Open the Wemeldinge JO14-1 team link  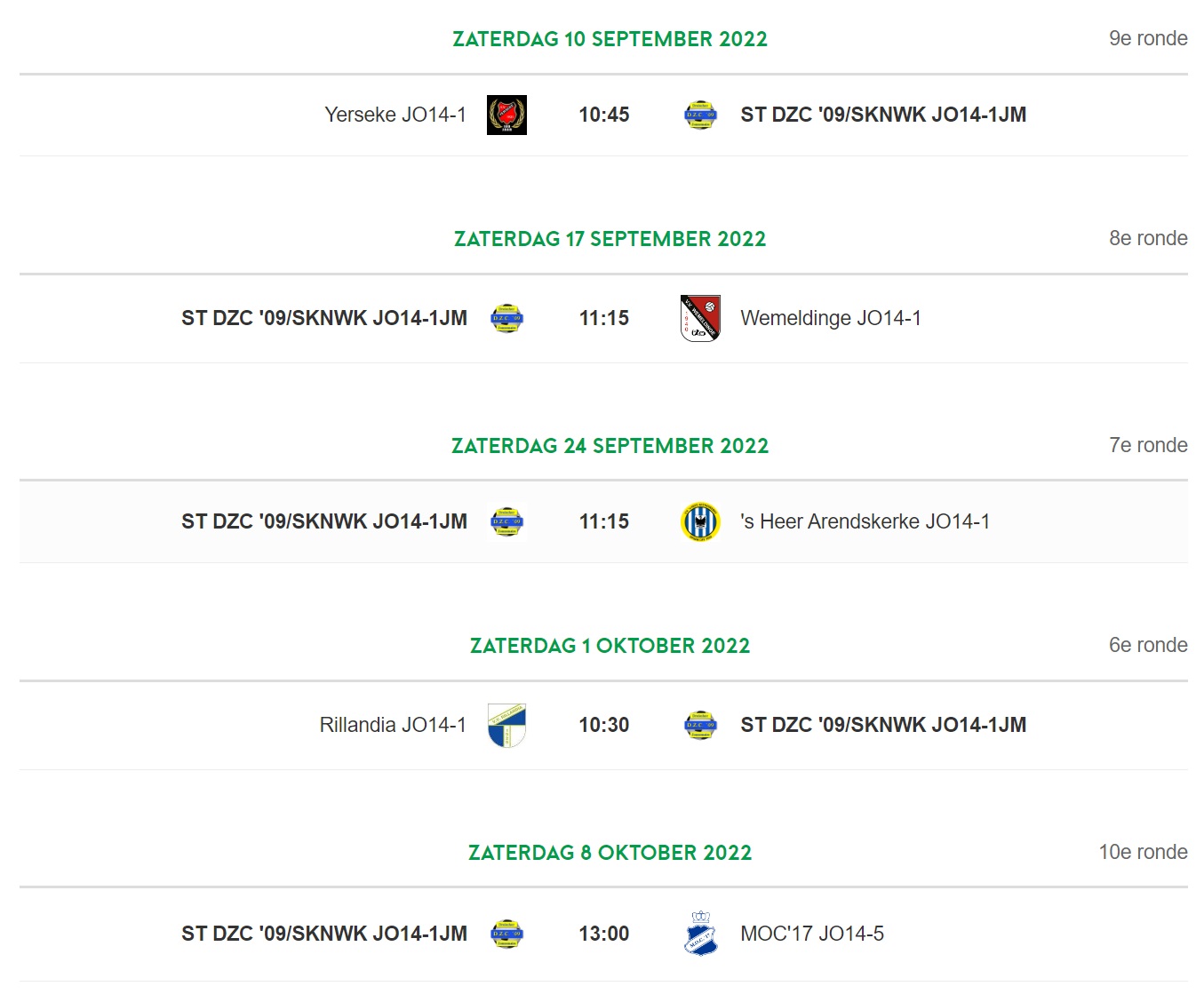831,318
